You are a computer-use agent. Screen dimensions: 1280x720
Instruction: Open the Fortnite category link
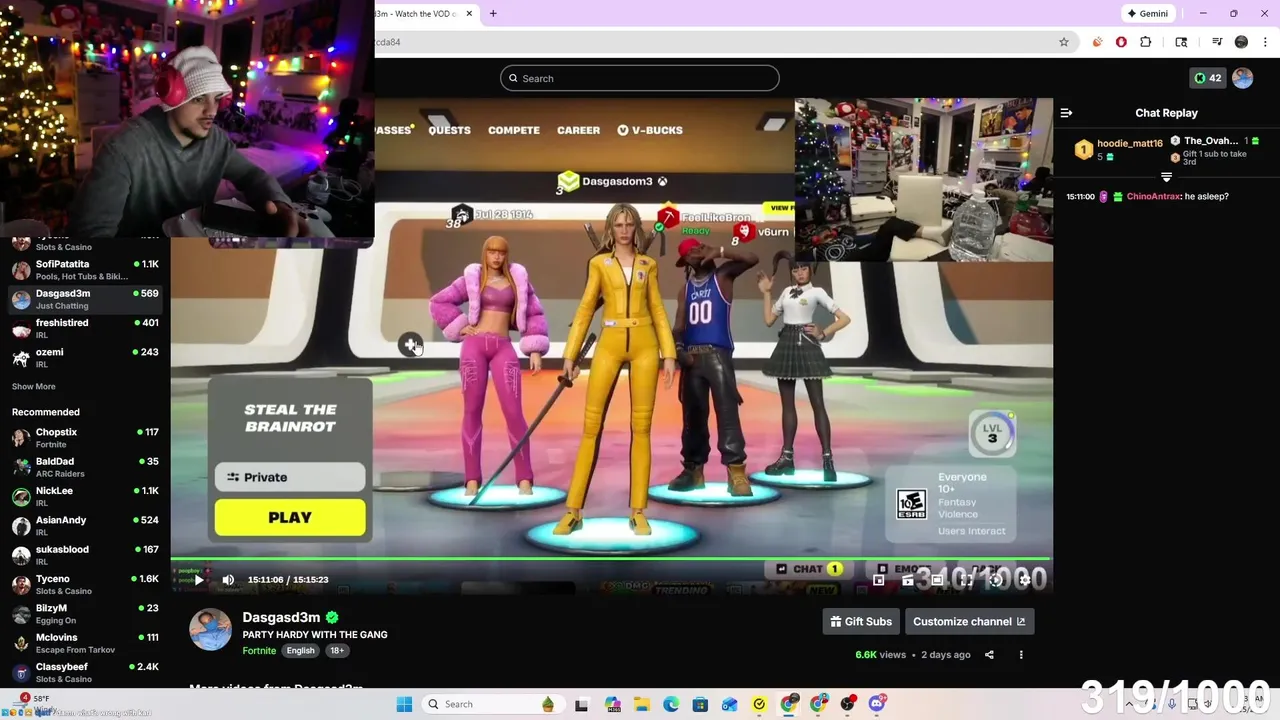click(x=259, y=651)
